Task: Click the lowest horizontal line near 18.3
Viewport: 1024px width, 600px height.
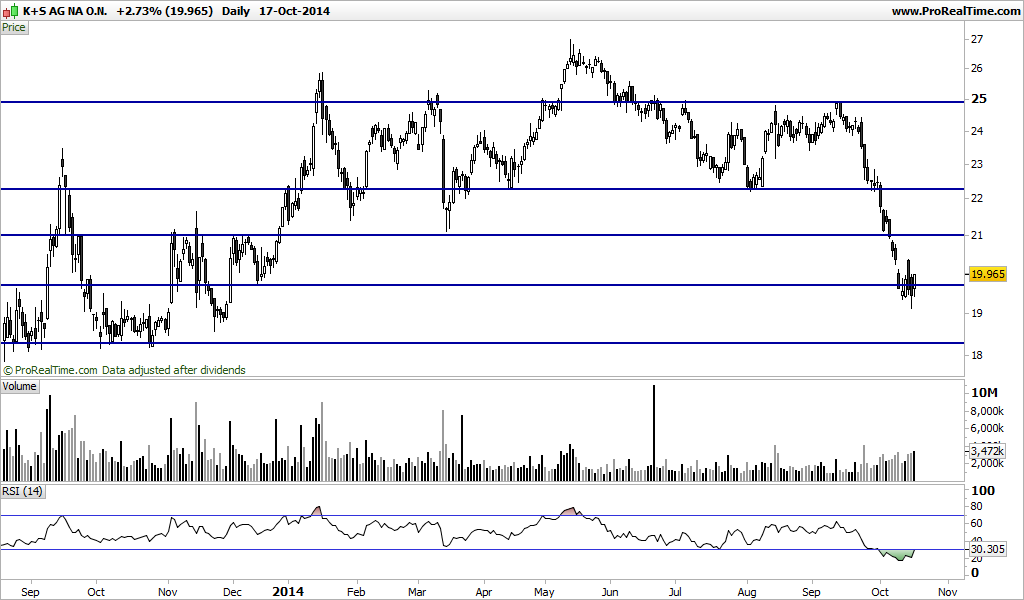Action: tap(482, 343)
